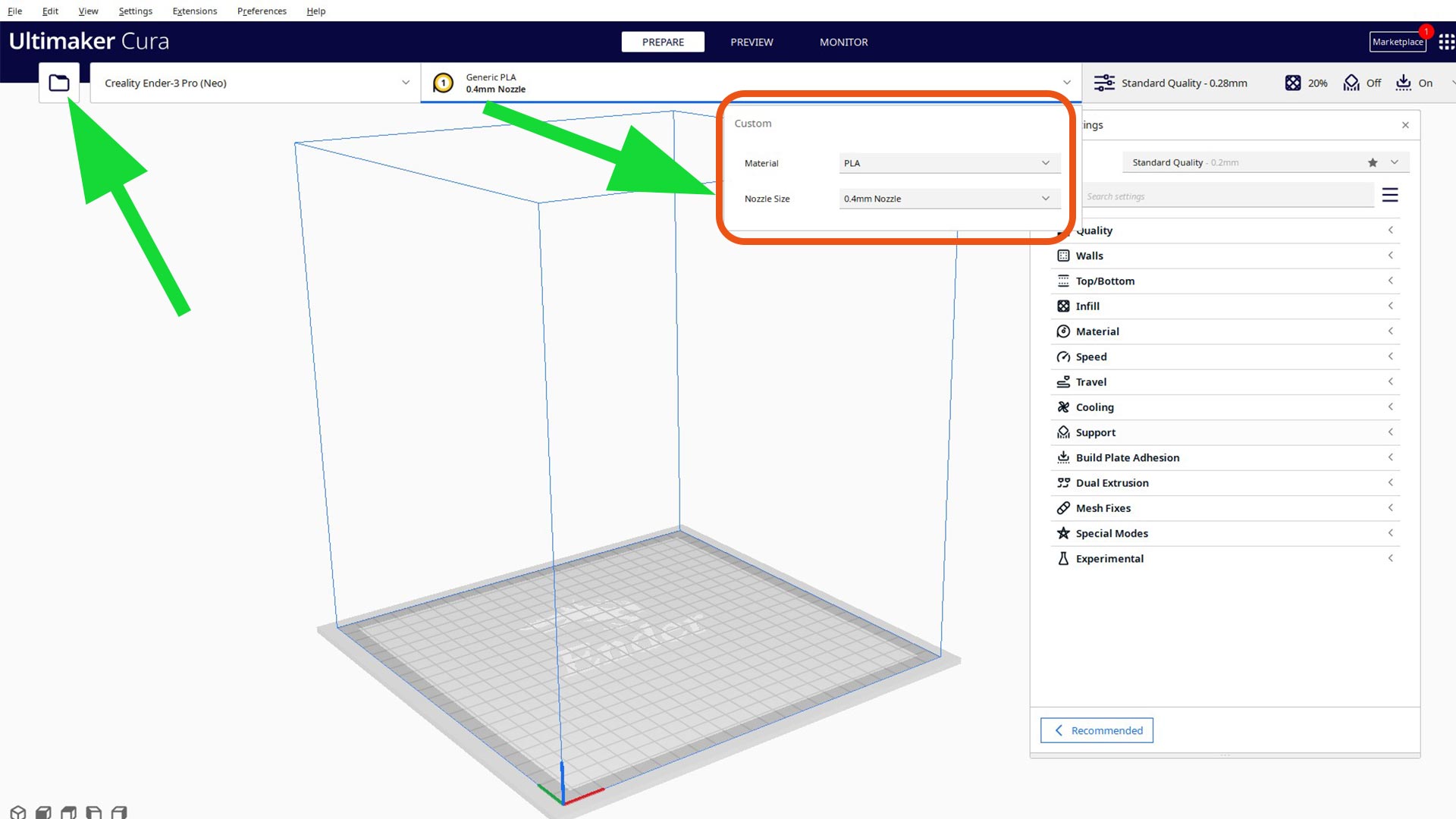Click the star icon in profile selector
Viewport: 1456px width, 819px height.
click(x=1373, y=162)
